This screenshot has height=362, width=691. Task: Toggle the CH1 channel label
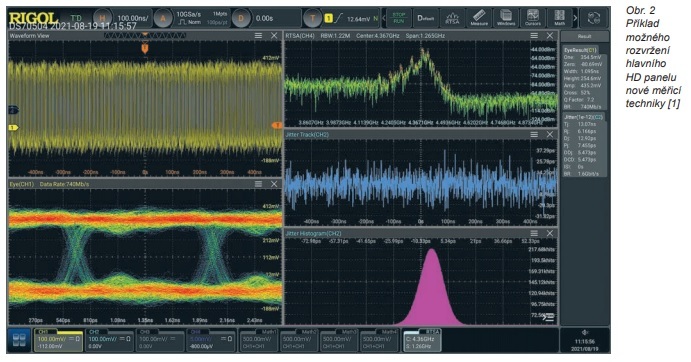coord(43,332)
